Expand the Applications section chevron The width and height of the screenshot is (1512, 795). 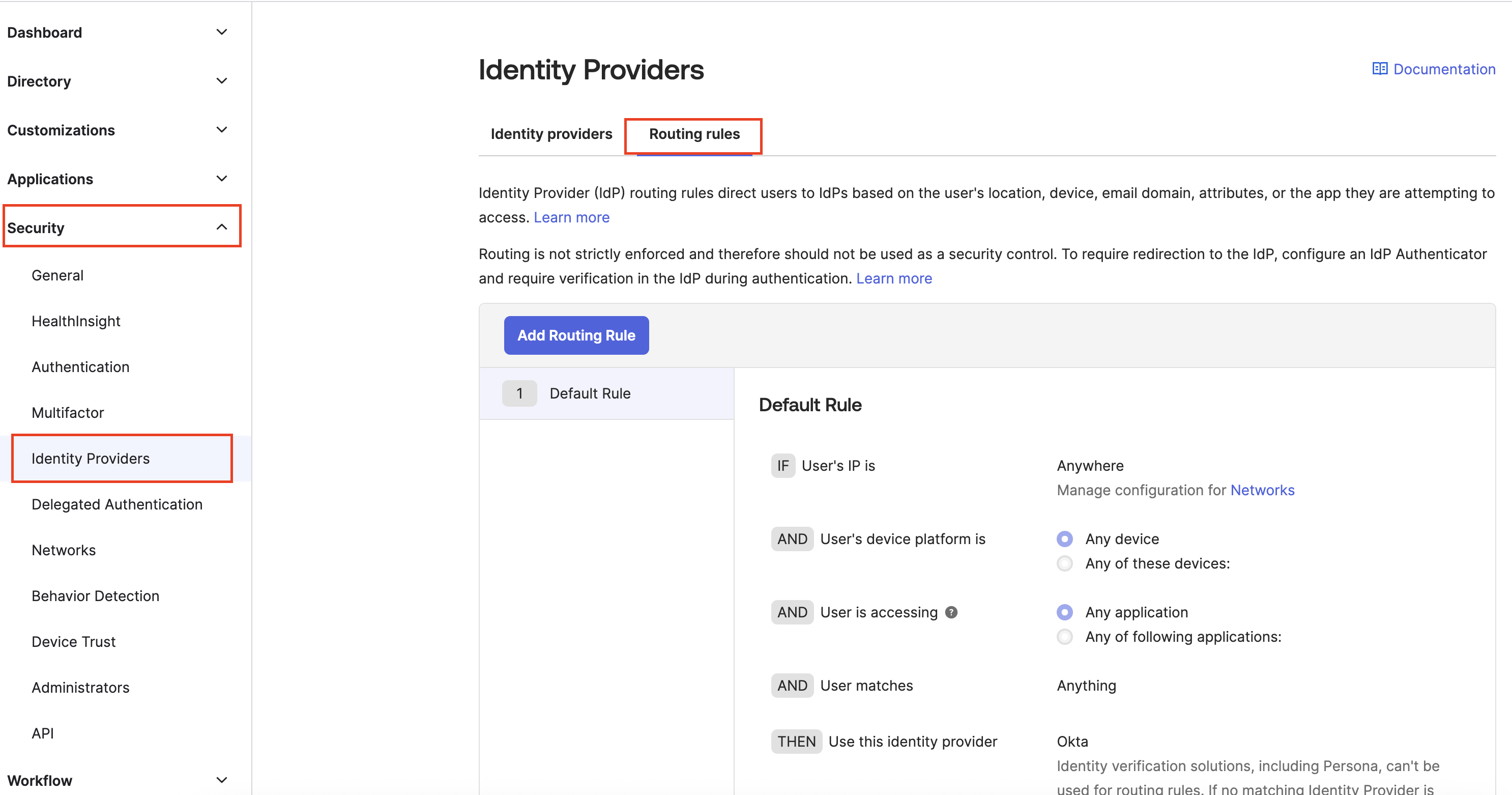click(222, 179)
